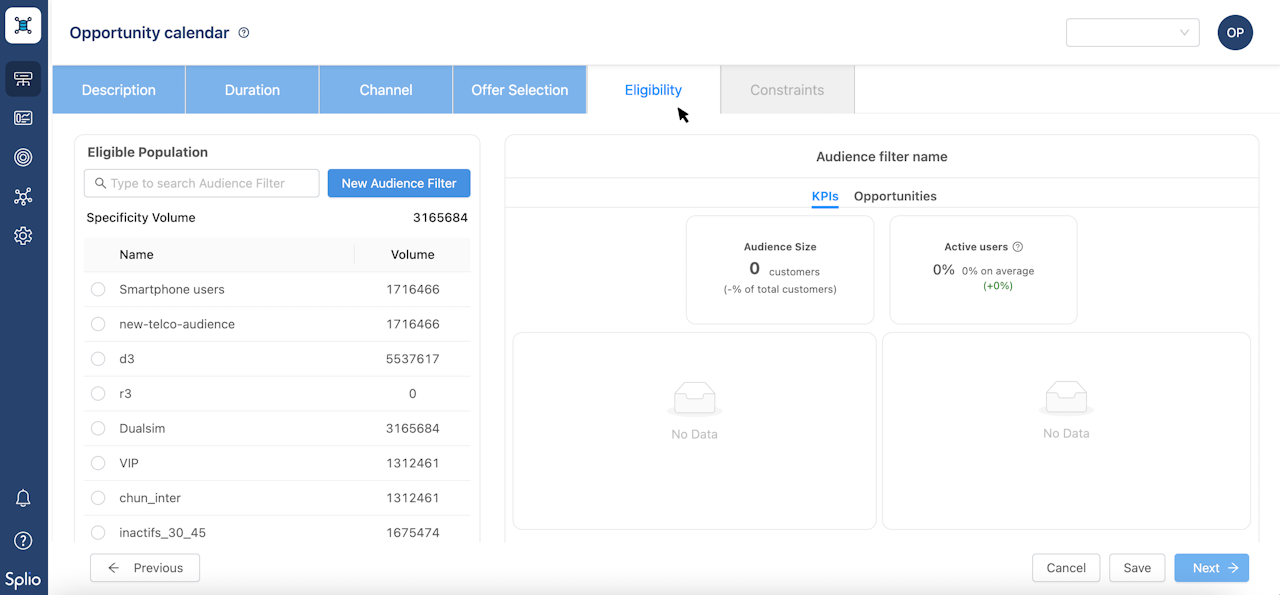Viewport: 1280px width, 595px height.
Task: Open the help question mark sidebar icon
Action: tap(23, 540)
